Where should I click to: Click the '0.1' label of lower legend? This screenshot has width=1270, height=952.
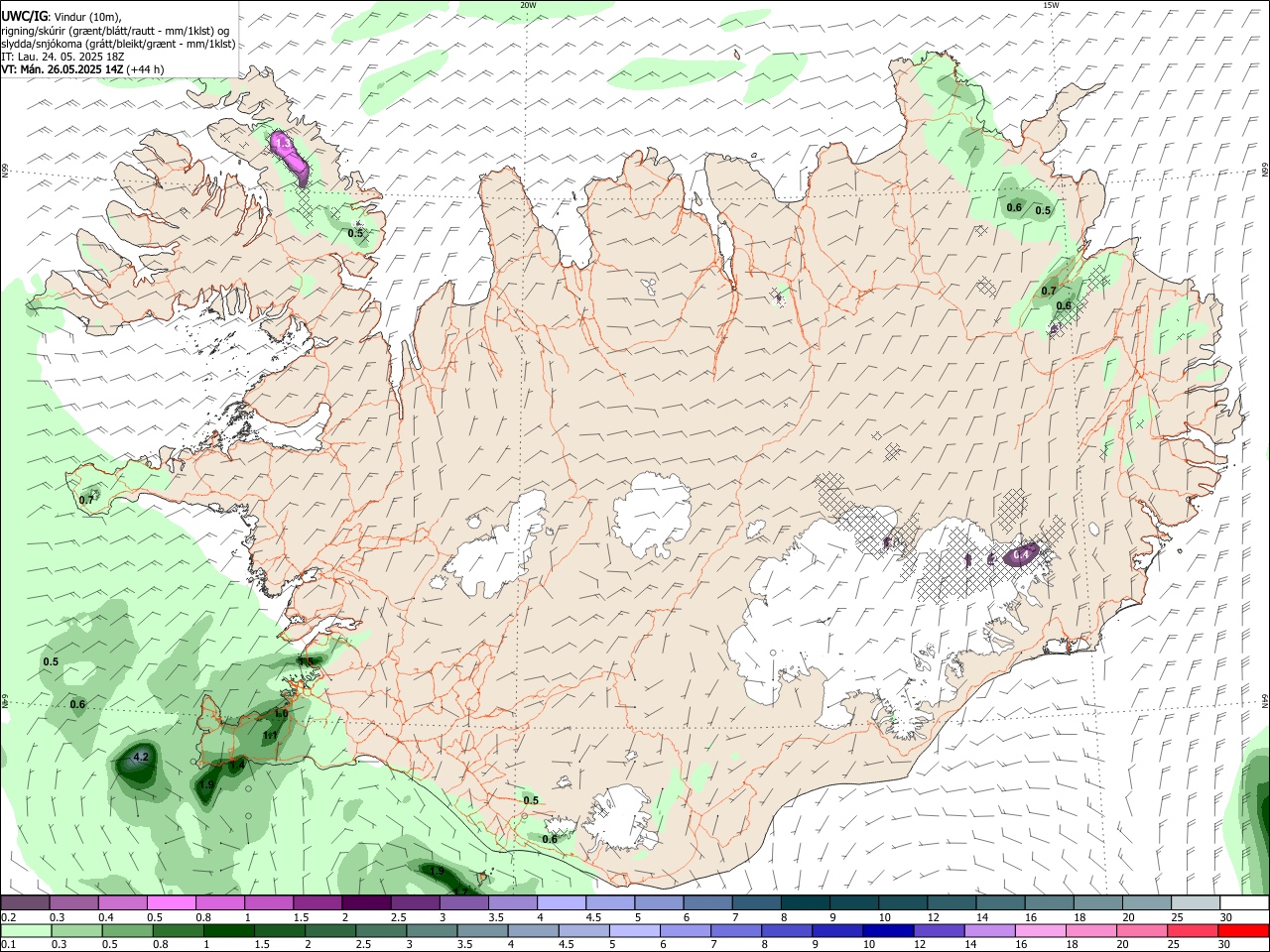pyautogui.click(x=7, y=945)
